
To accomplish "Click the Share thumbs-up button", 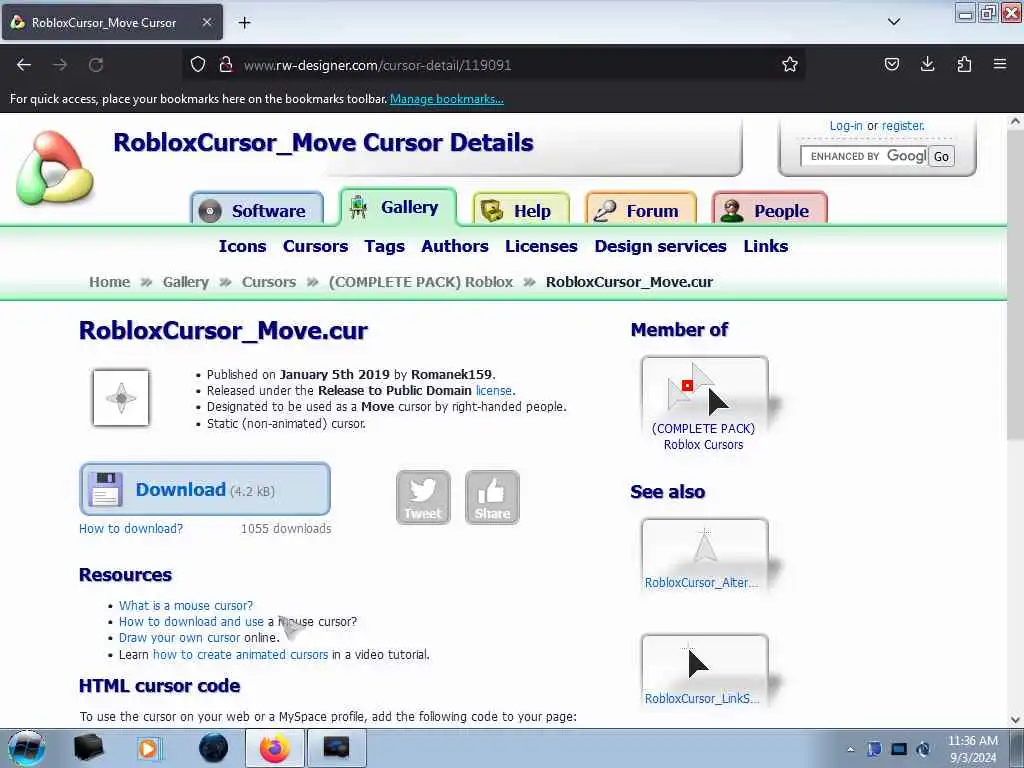I will [492, 498].
